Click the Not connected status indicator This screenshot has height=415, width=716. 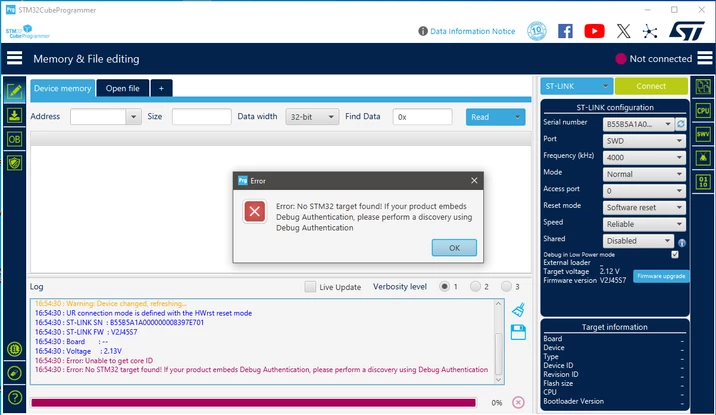pos(654,58)
